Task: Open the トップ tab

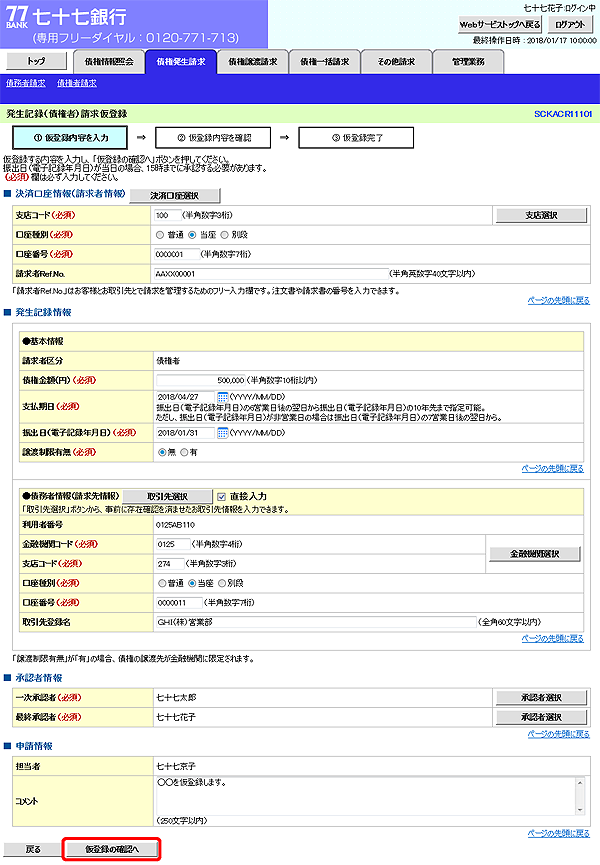Action: (x=36, y=61)
